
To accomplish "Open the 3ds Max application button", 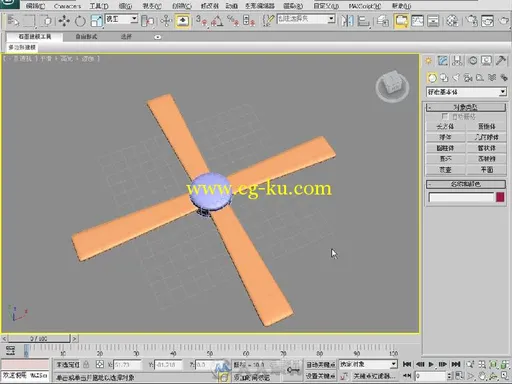I will [x=9, y=4].
